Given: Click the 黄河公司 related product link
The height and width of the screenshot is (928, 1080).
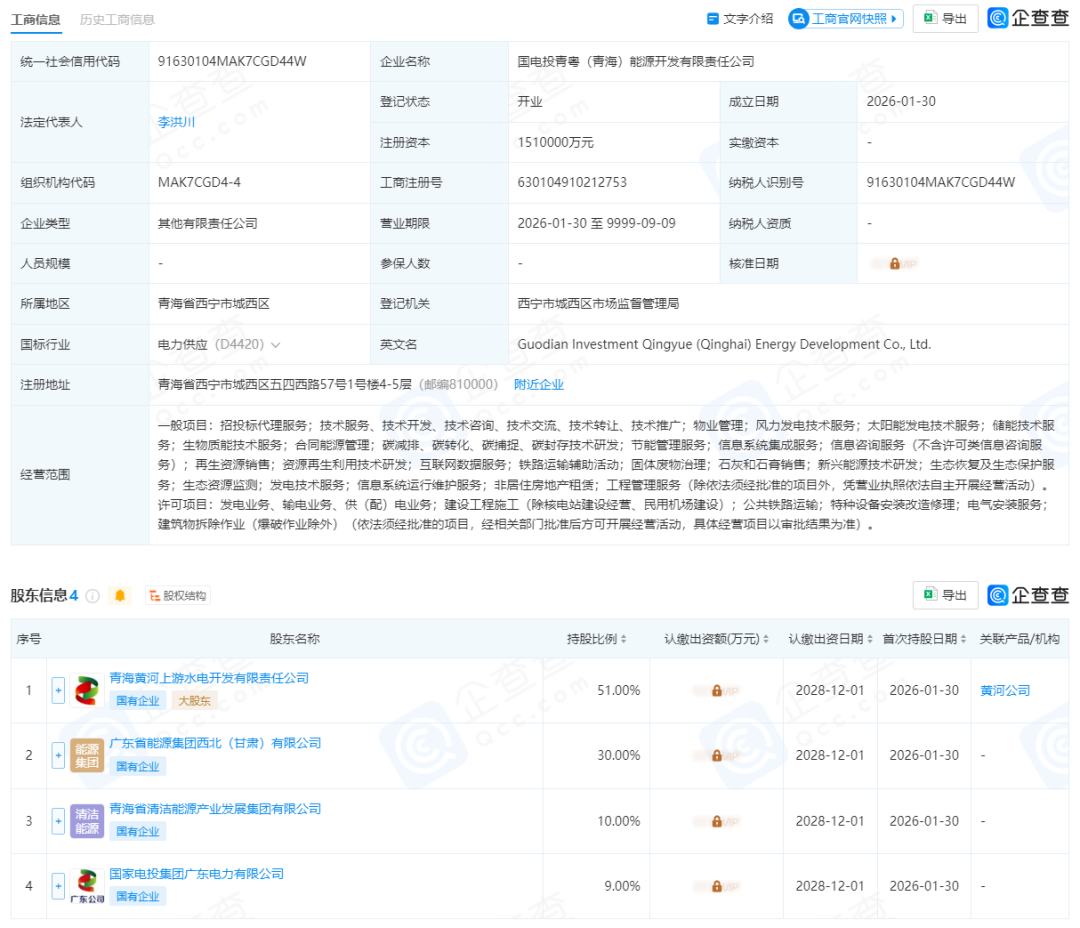Looking at the screenshot, I should [x=1005, y=690].
